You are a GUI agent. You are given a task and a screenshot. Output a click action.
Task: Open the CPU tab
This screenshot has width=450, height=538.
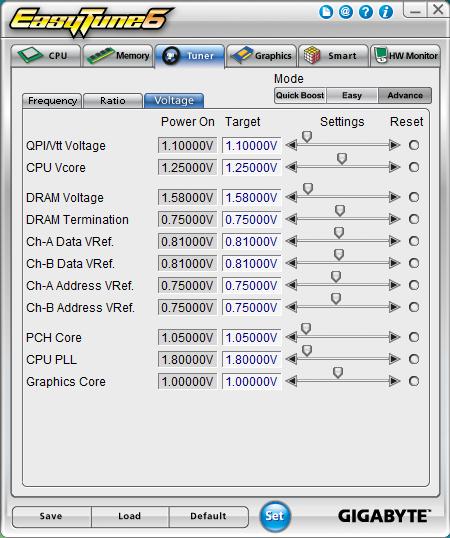click(46, 56)
